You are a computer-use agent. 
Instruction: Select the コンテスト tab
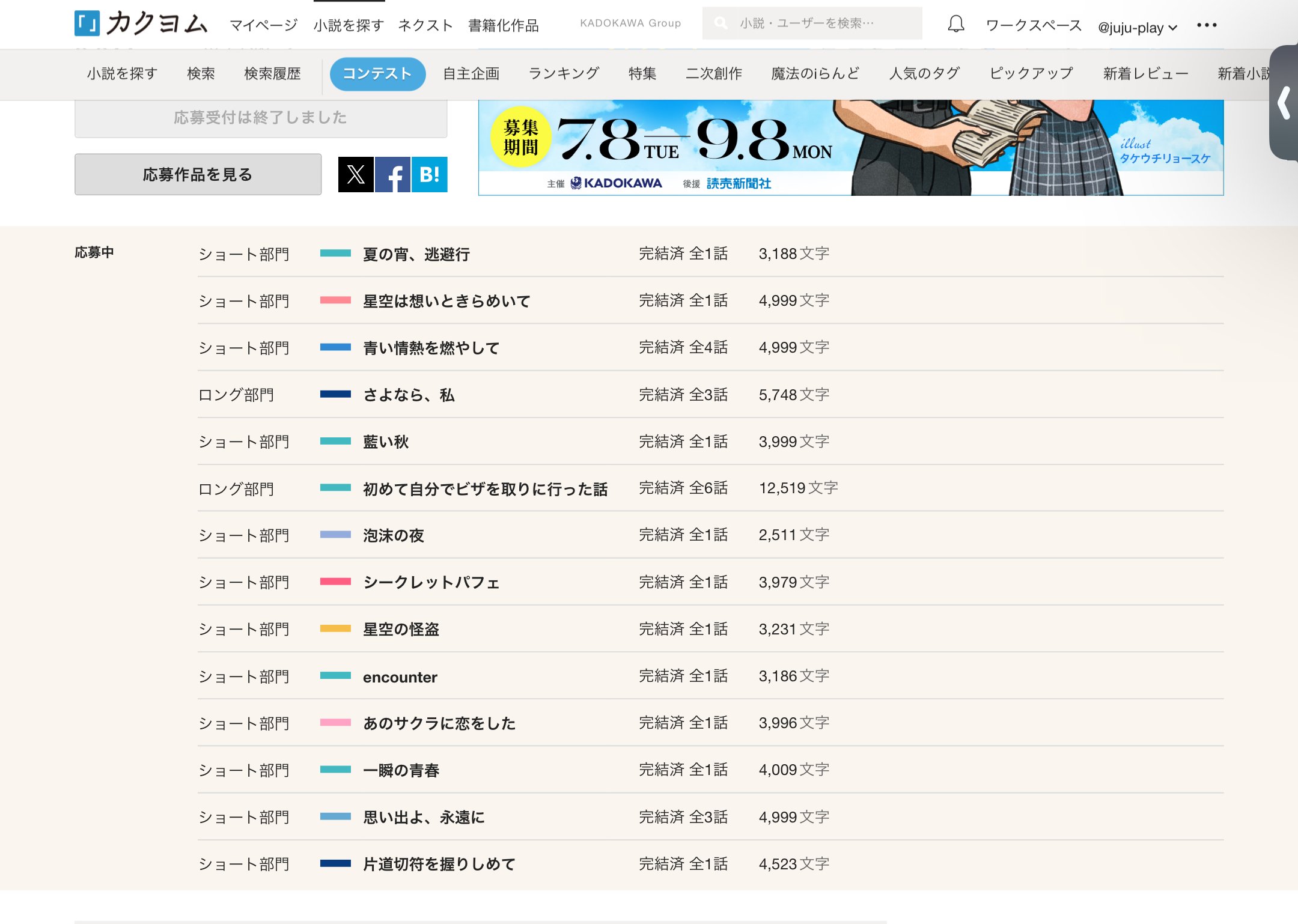[x=377, y=74]
